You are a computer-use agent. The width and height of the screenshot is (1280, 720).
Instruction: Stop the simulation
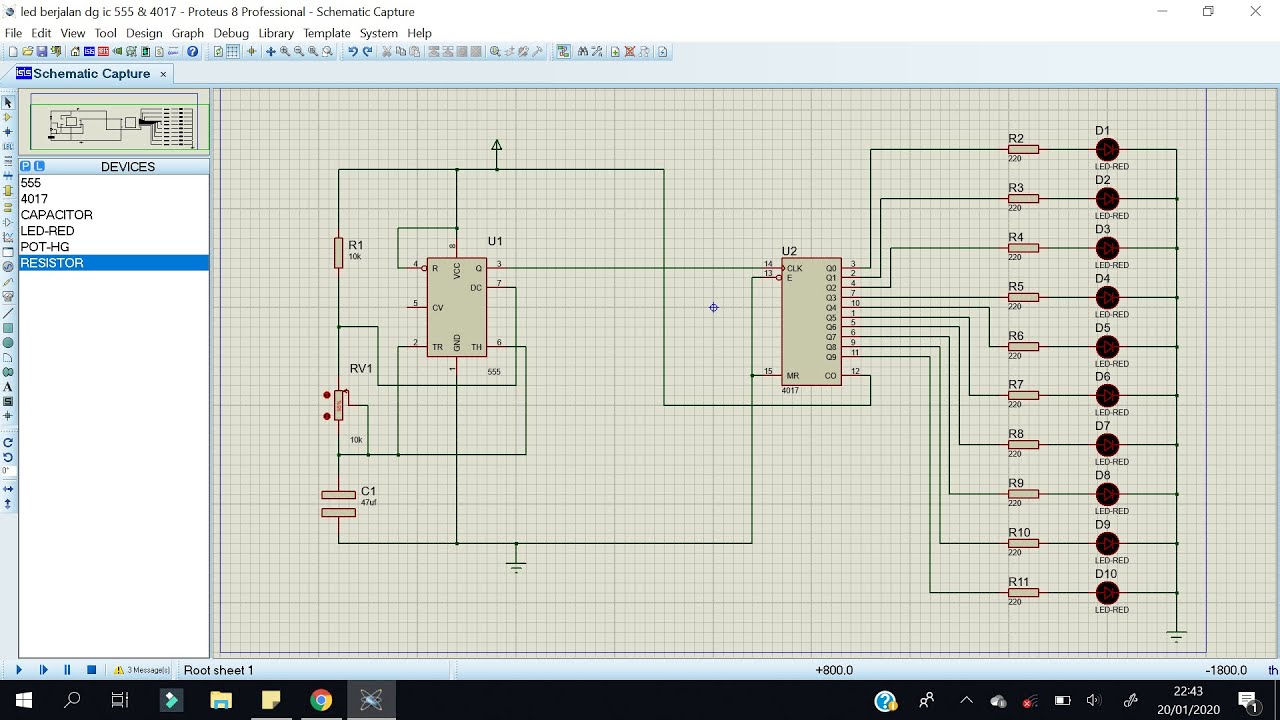coord(91,670)
